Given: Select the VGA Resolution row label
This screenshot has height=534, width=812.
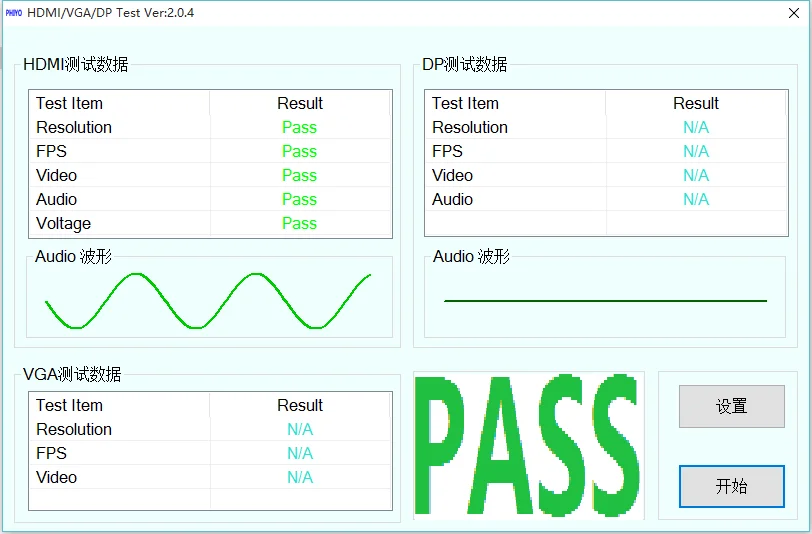Looking at the screenshot, I should [x=74, y=429].
